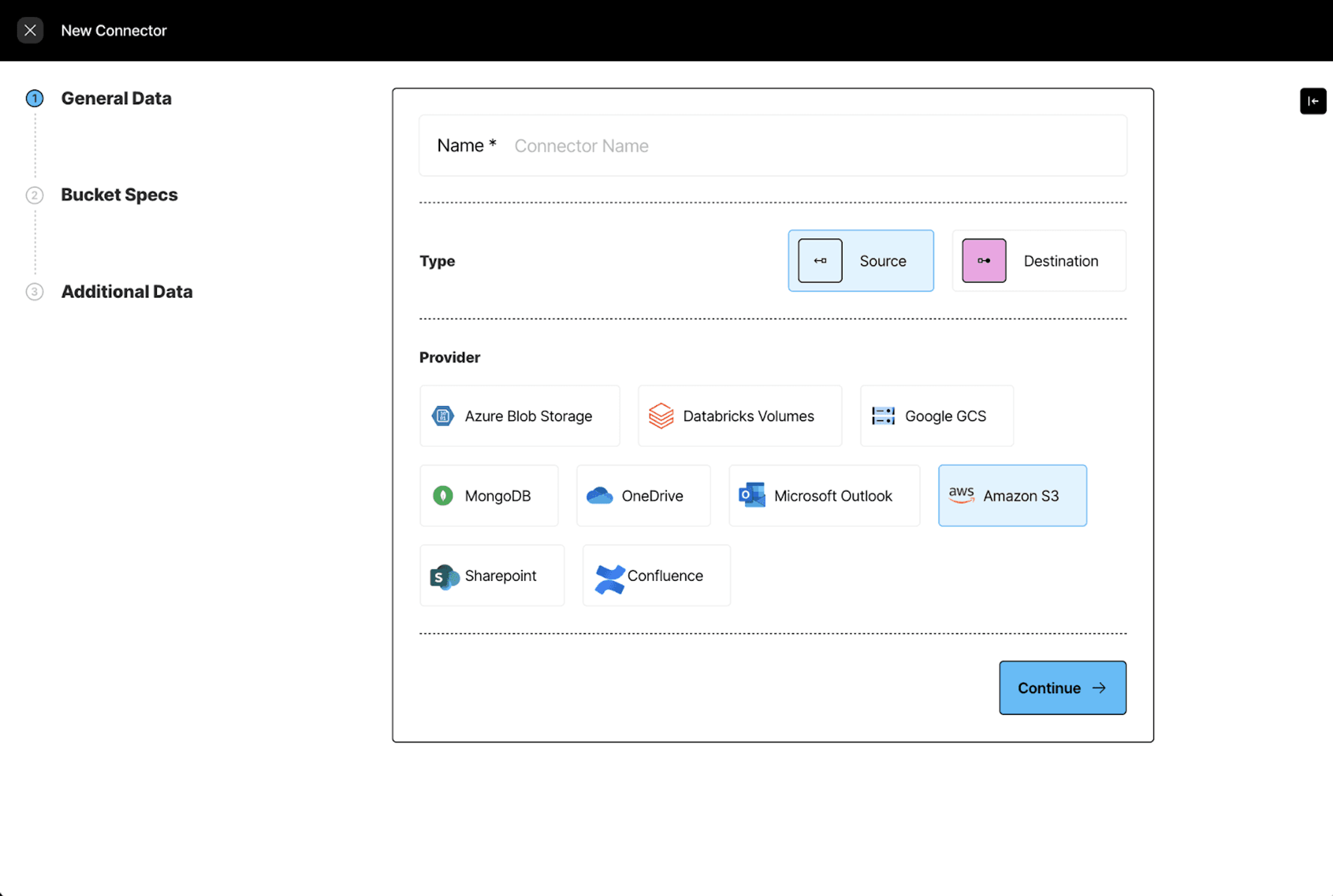The width and height of the screenshot is (1333, 896).
Task: Go to Additional Data step
Action: tap(126, 292)
